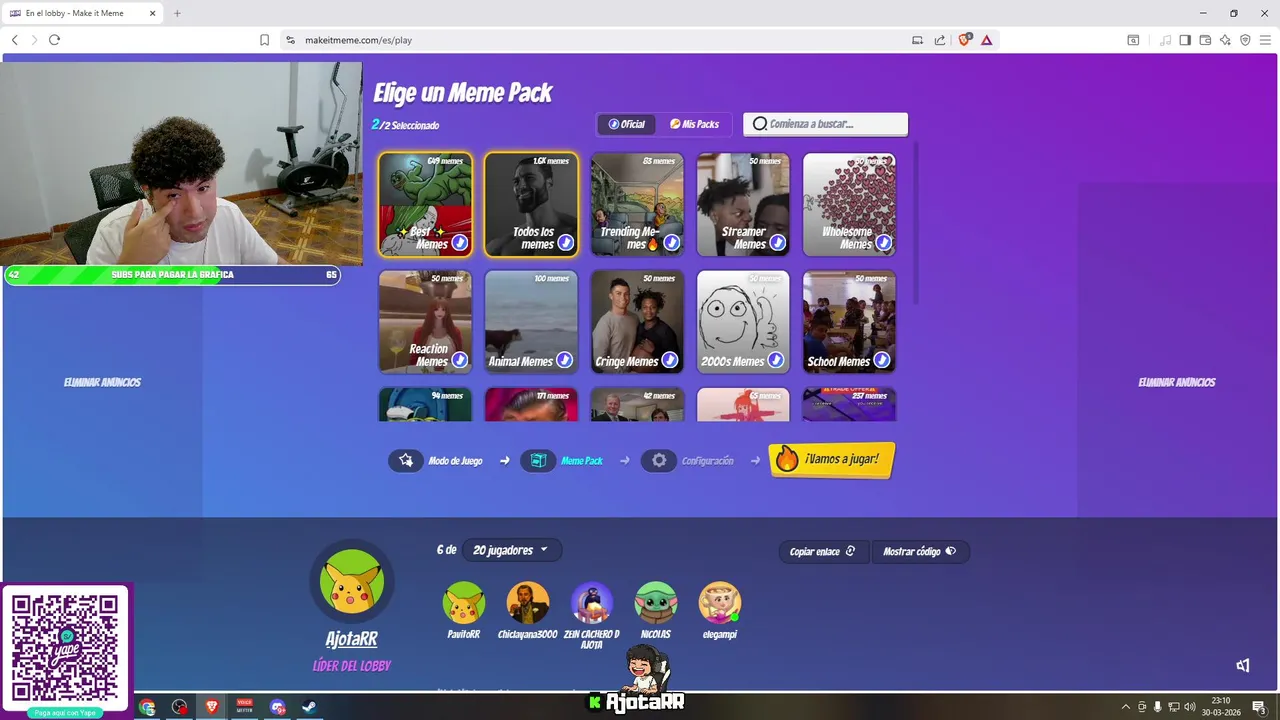Select the Cringe Memes pack
Image resolution: width=1280 pixels, height=720 pixels.
[637, 322]
